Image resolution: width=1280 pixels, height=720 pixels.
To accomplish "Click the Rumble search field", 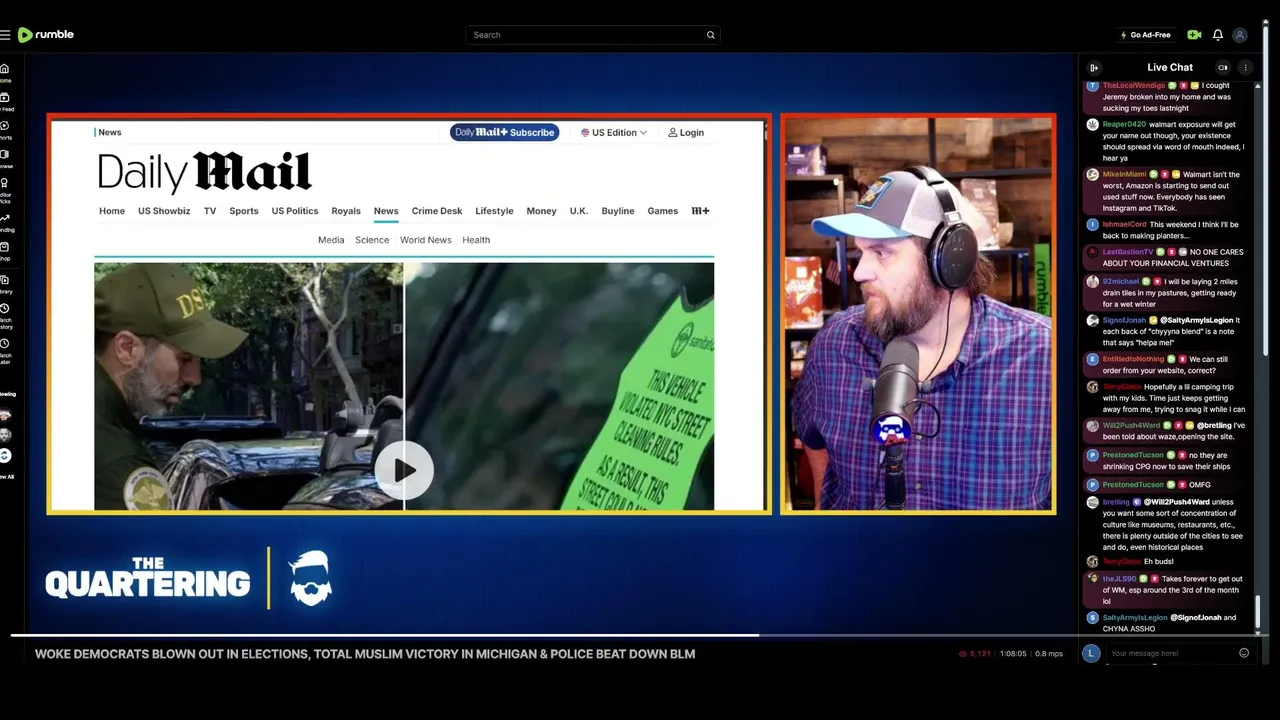I will point(592,35).
